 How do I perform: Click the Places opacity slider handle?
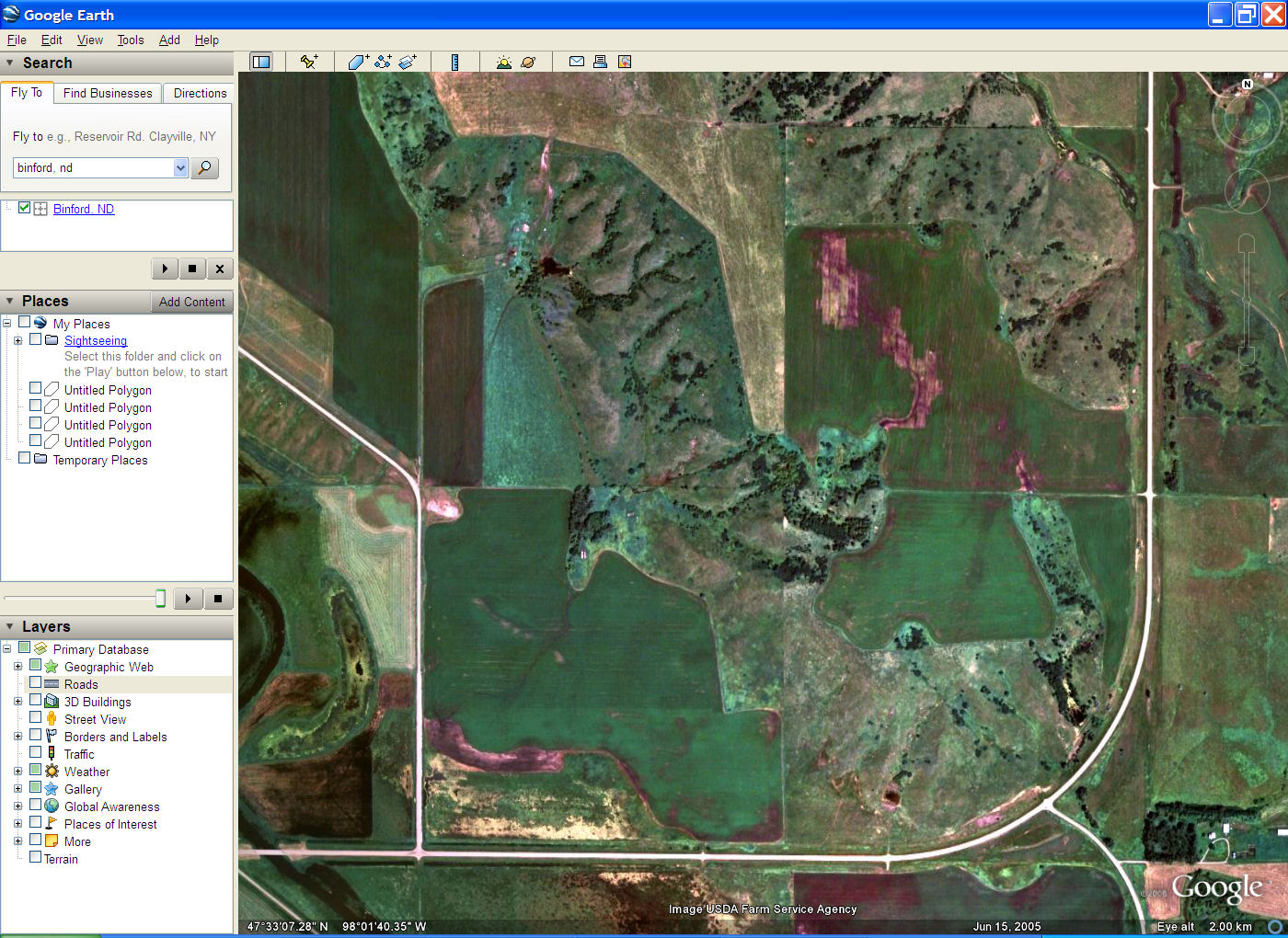click(160, 599)
